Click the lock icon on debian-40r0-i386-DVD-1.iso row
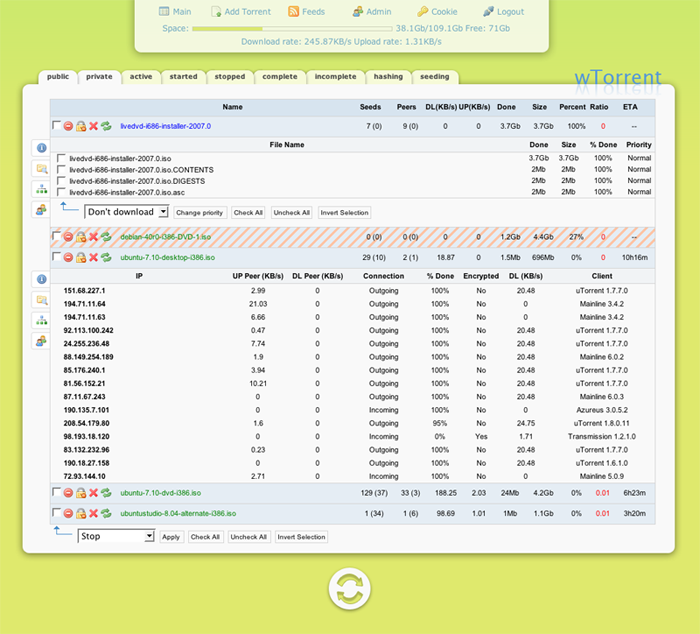The width and height of the screenshot is (700, 634). tap(81, 237)
